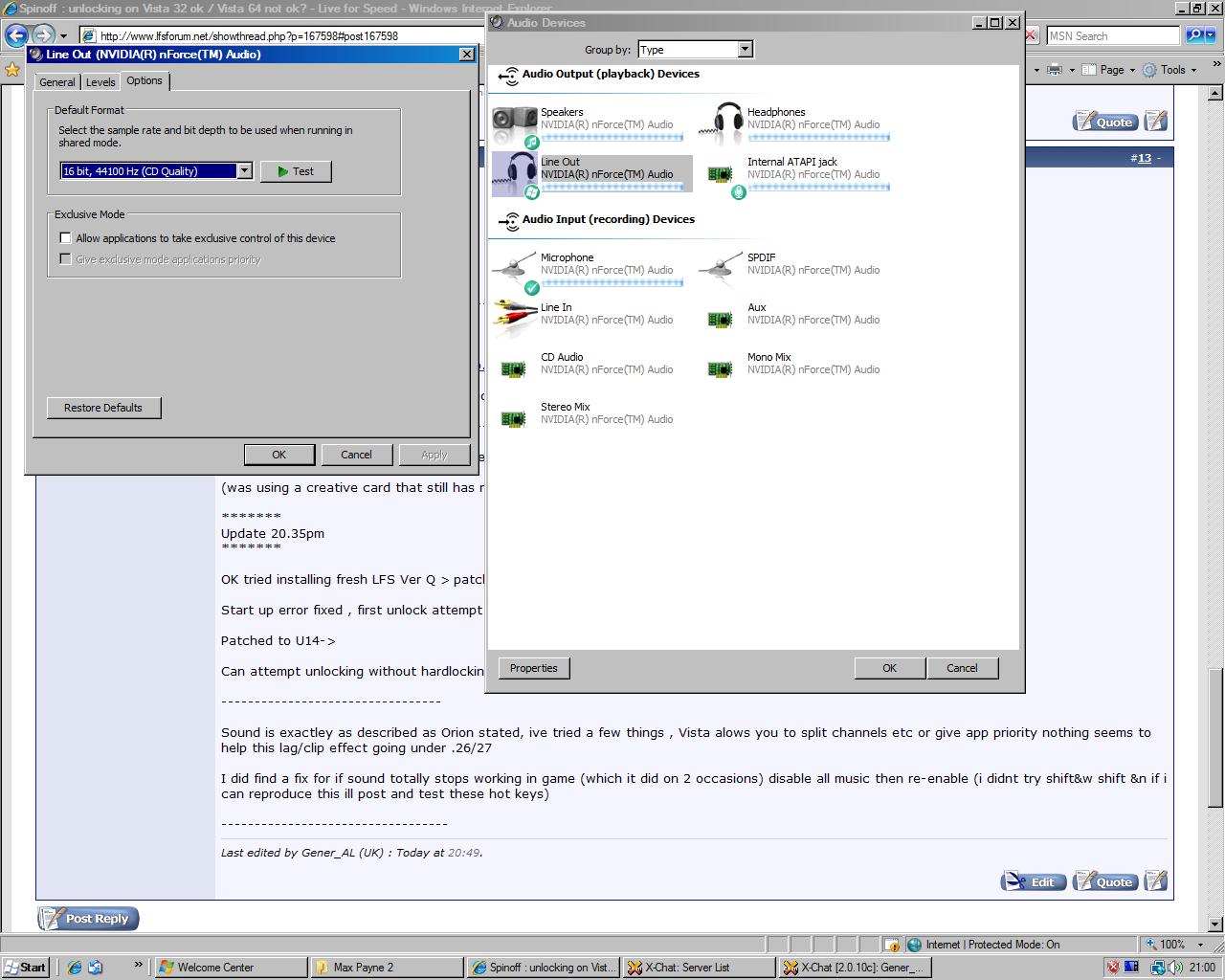This screenshot has height=980, width=1225.
Task: Click the 'Audio Input (recording) Devices' group header
Action: click(x=608, y=219)
